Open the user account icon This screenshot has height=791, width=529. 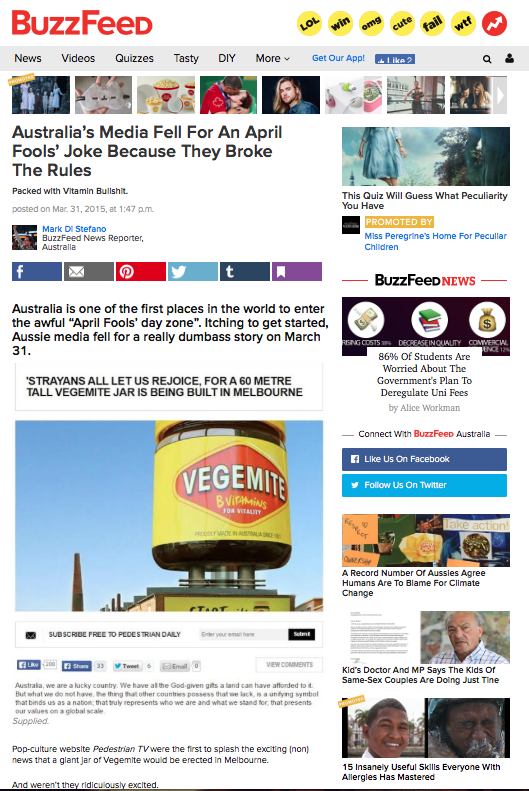(x=509, y=59)
